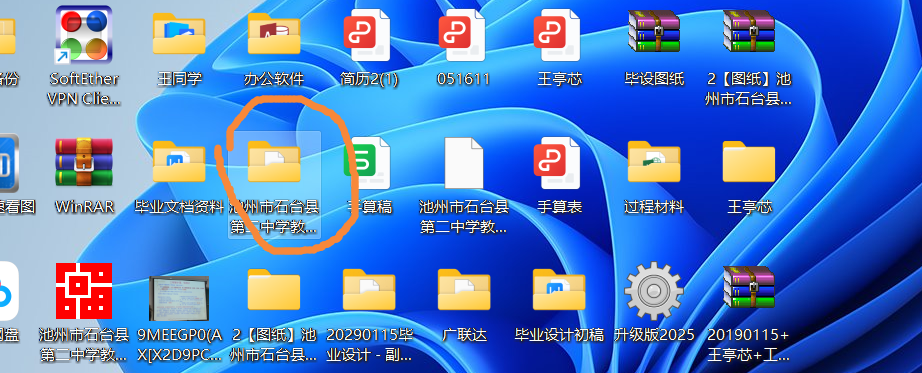
Task: Open the 办公软件 folder
Action: 274,34
